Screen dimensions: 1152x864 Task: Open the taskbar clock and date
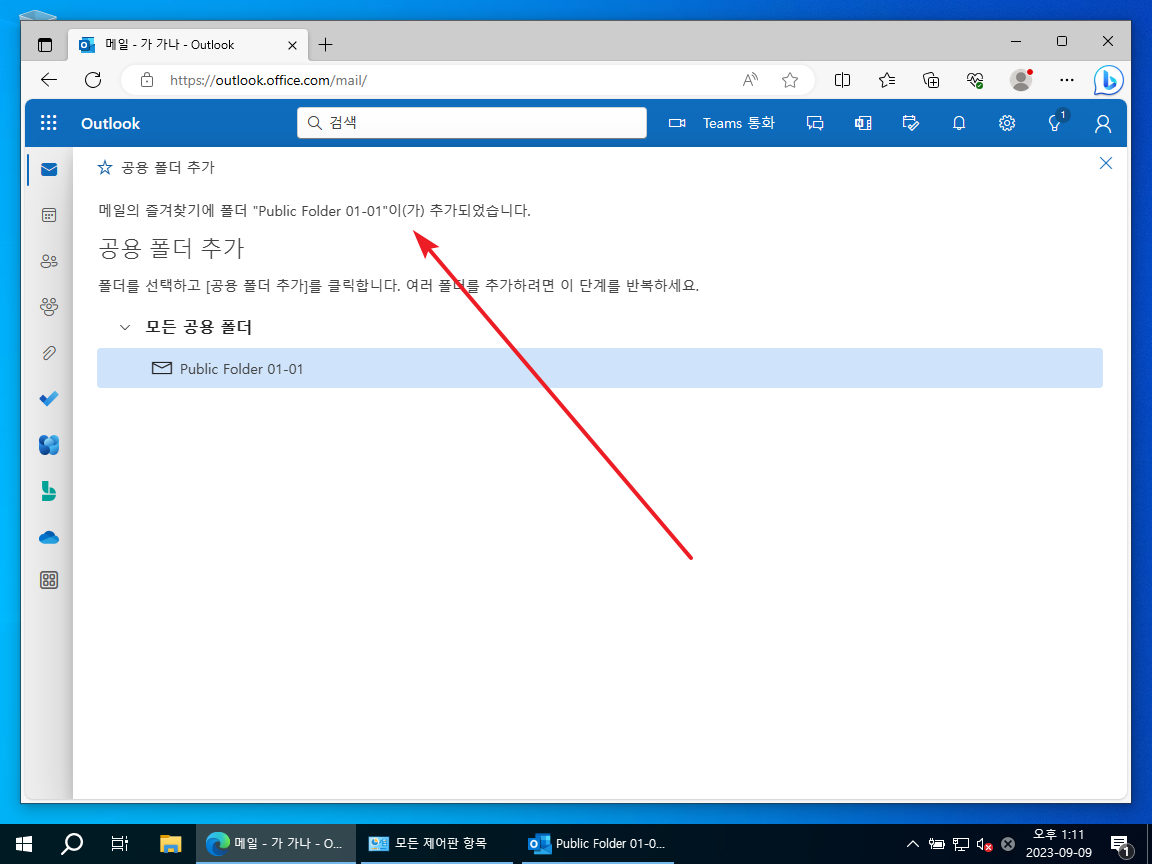(1059, 843)
